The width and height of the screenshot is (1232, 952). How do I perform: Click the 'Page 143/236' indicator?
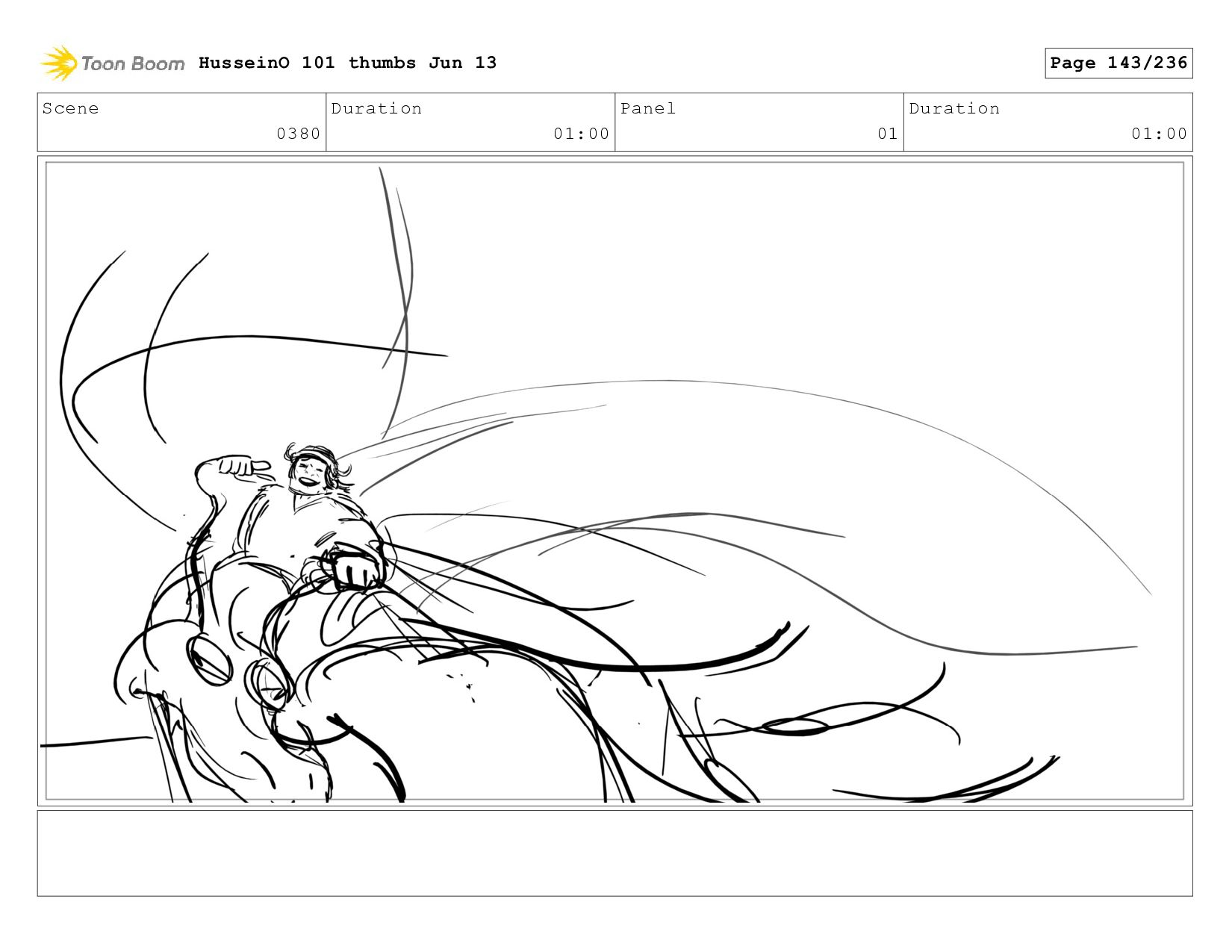[1119, 63]
